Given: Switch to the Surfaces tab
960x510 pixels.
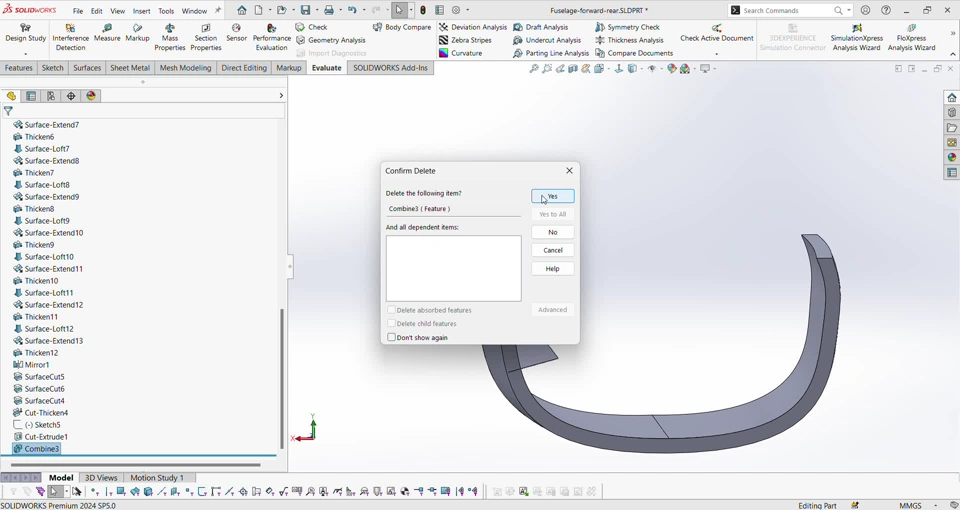Looking at the screenshot, I should pyautogui.click(x=87, y=68).
